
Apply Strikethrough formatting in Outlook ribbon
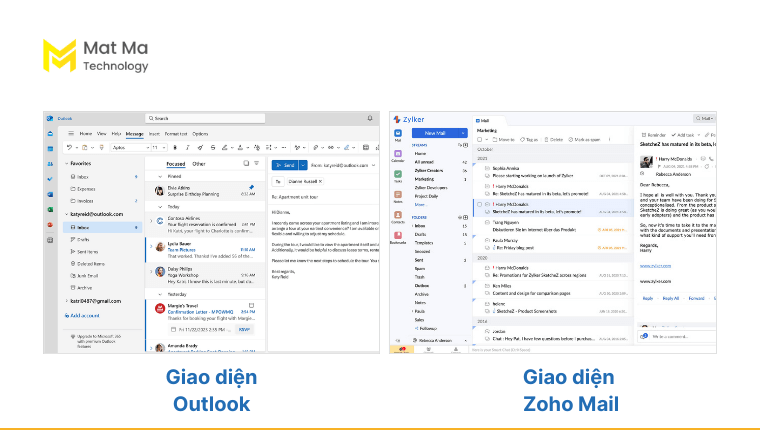[213, 147]
